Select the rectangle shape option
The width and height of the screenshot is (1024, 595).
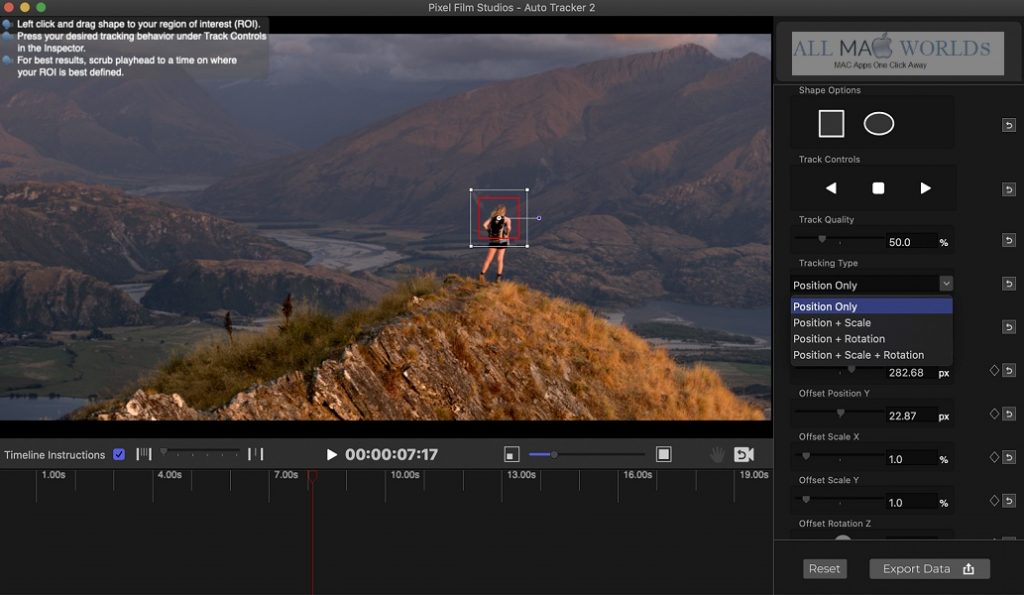831,124
